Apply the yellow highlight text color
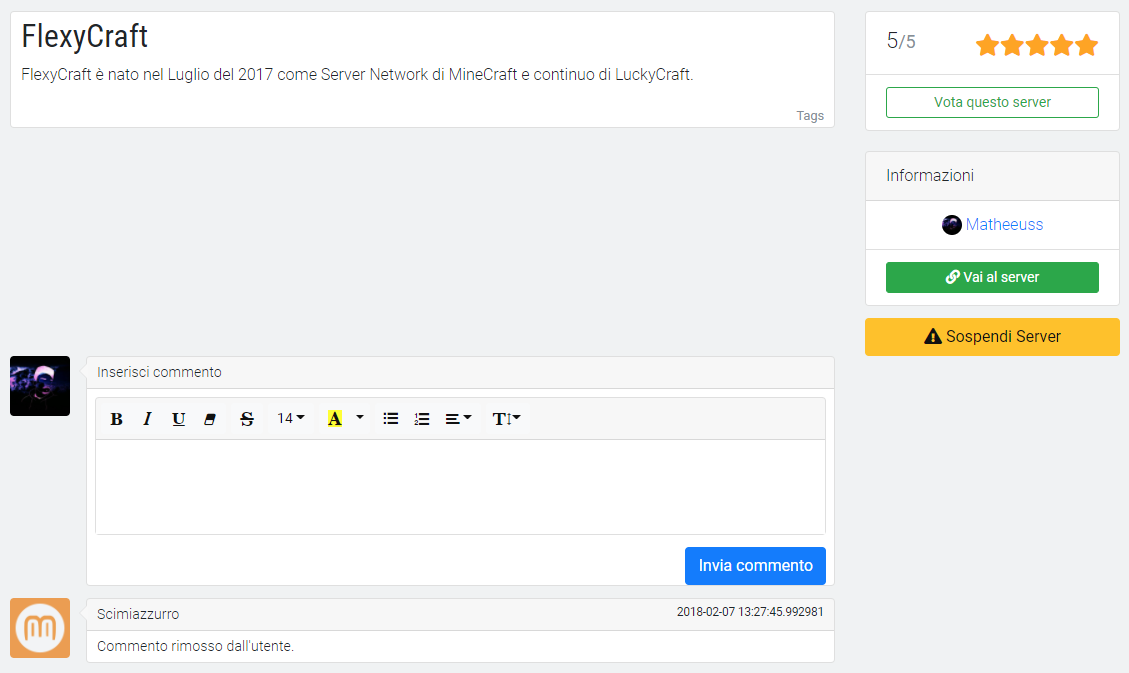The height and width of the screenshot is (673, 1129). (x=335, y=419)
